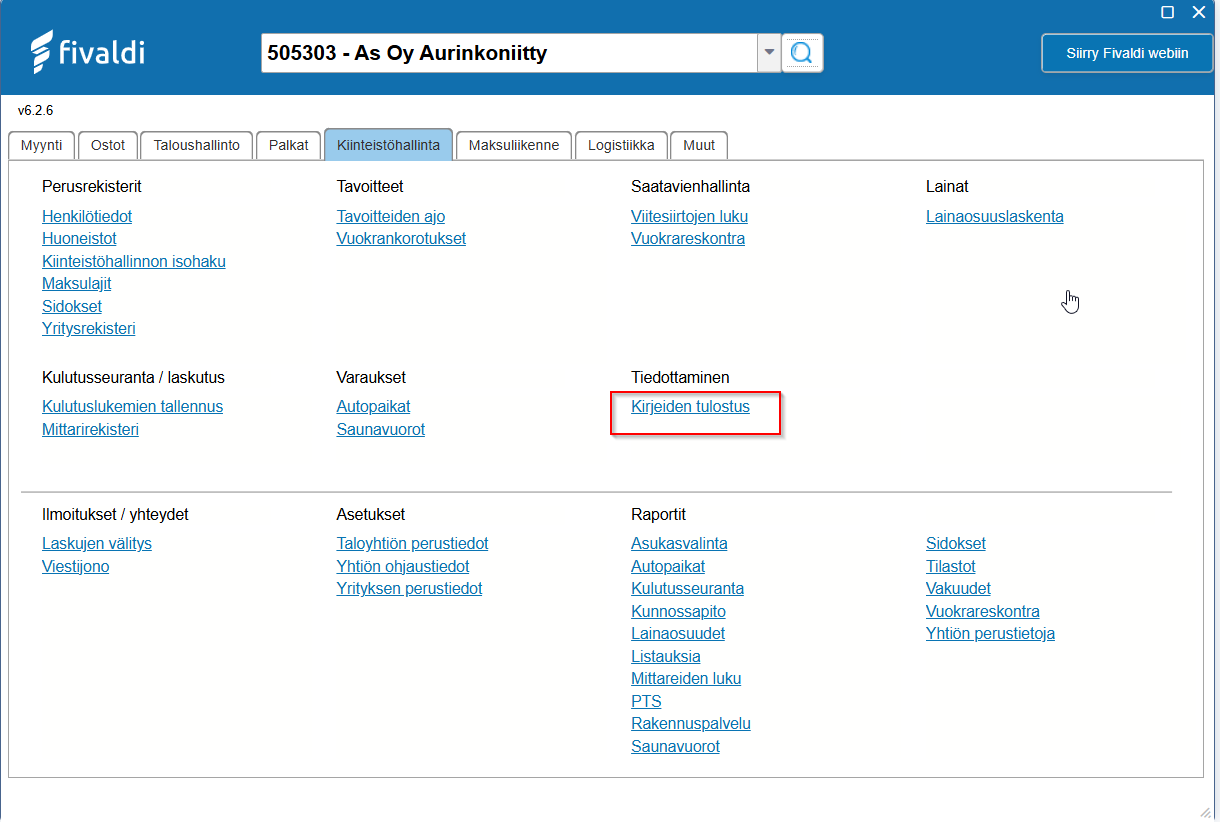Open Kirjeiden tulostus
This screenshot has height=822, width=1220.
tap(690, 407)
